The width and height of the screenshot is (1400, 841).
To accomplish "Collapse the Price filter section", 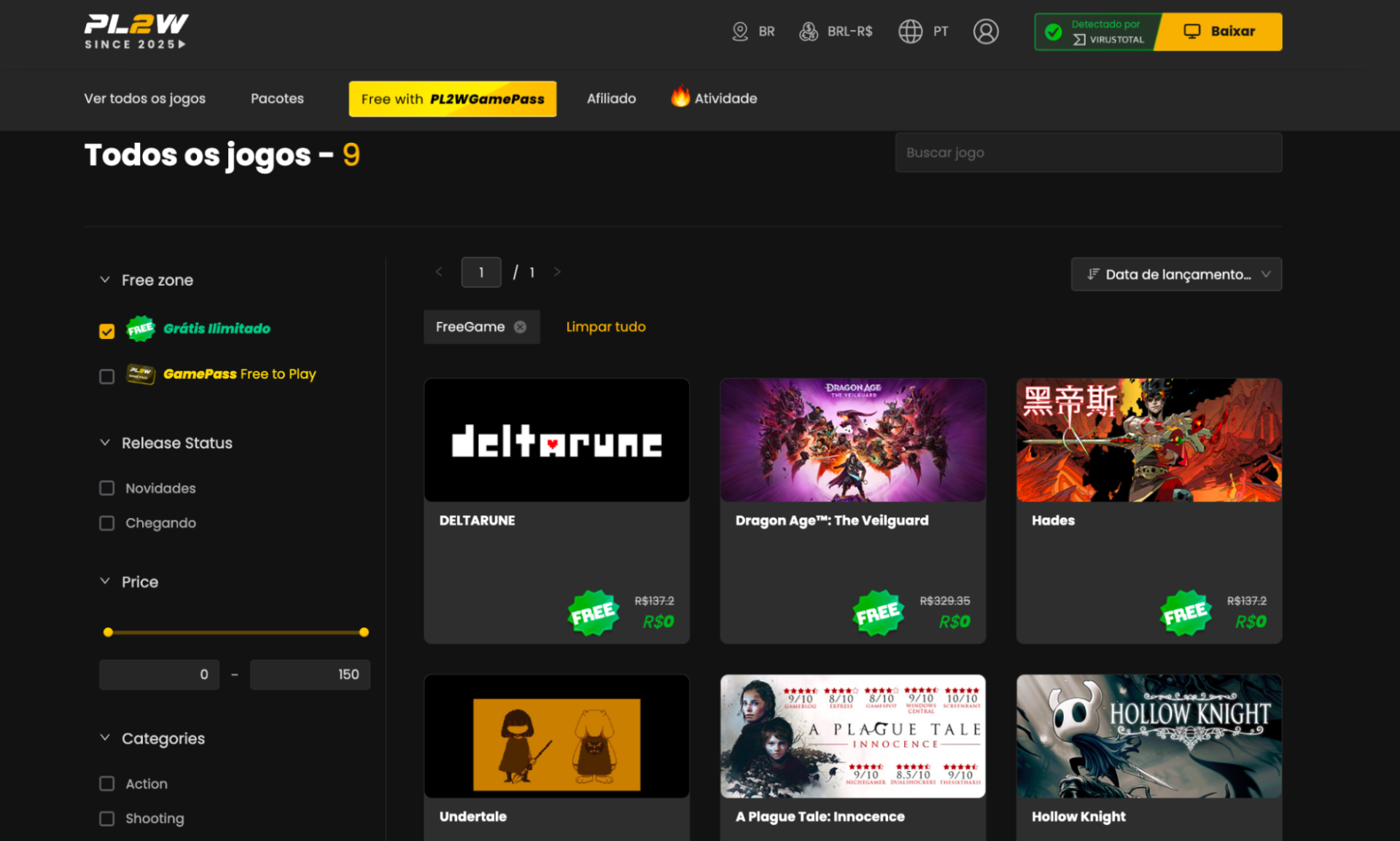I will coord(105,581).
